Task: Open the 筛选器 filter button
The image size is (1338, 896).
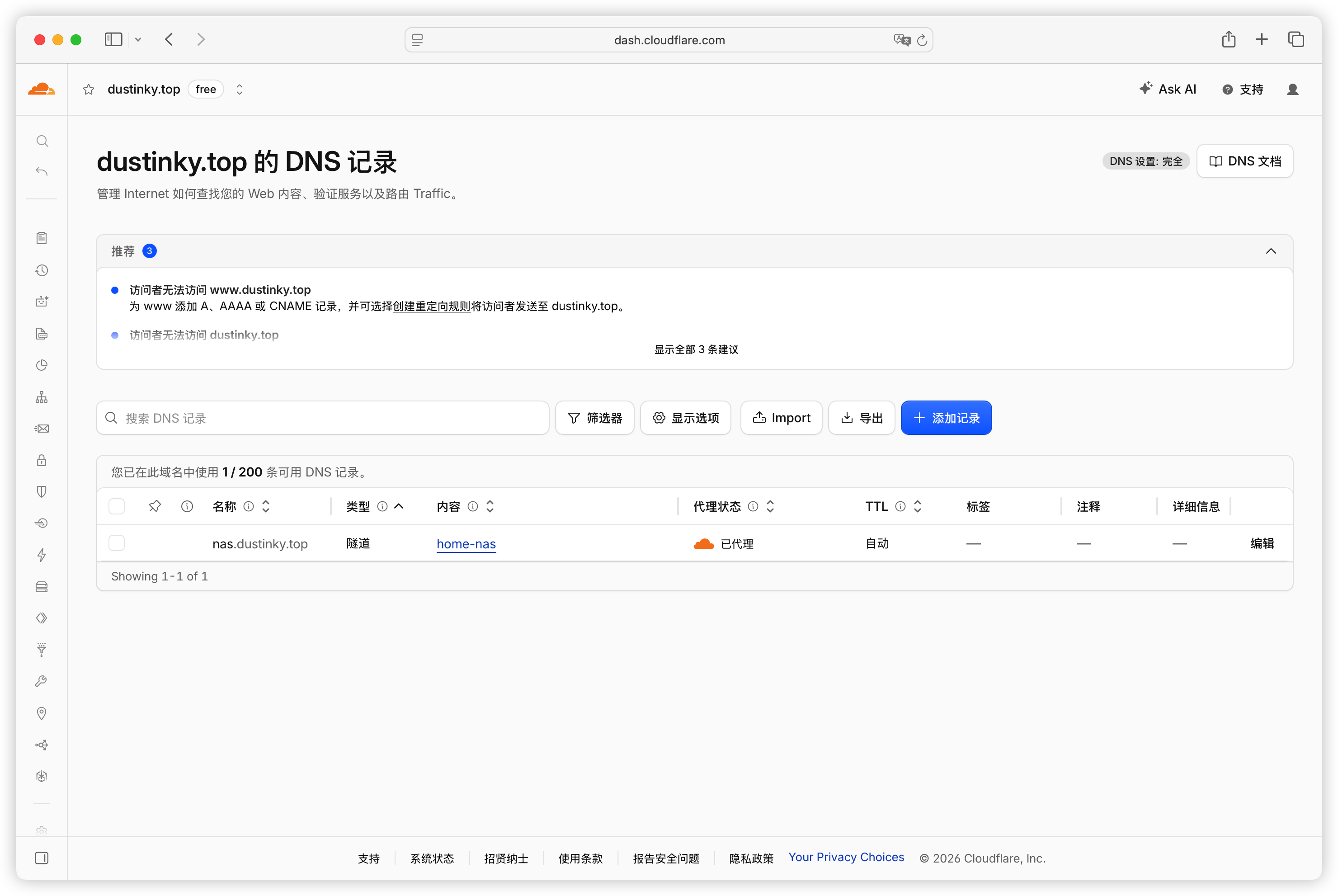Action: click(x=595, y=418)
